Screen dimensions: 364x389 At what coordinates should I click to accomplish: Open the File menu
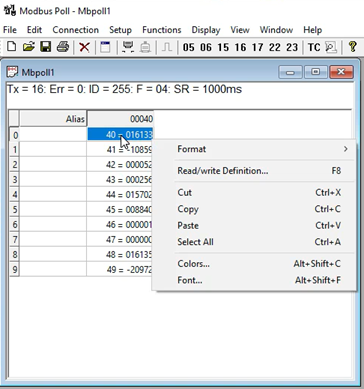click(x=10, y=30)
